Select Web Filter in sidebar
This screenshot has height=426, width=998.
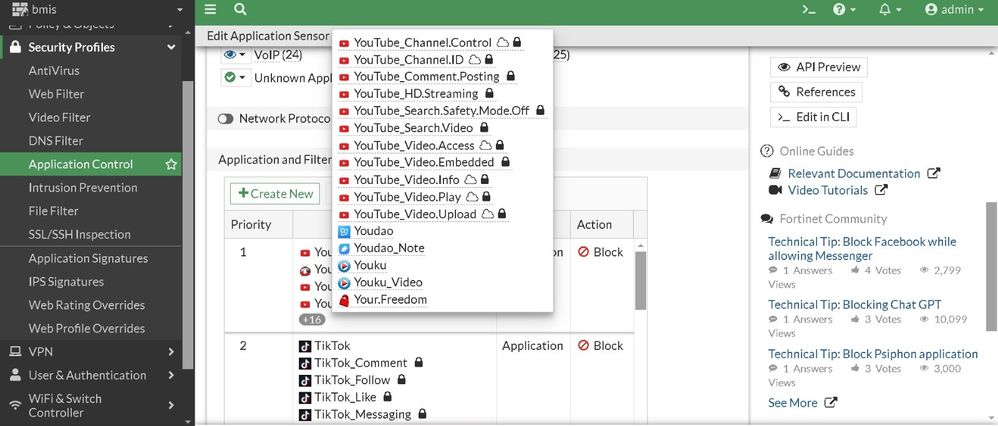pyautogui.click(x=56, y=94)
